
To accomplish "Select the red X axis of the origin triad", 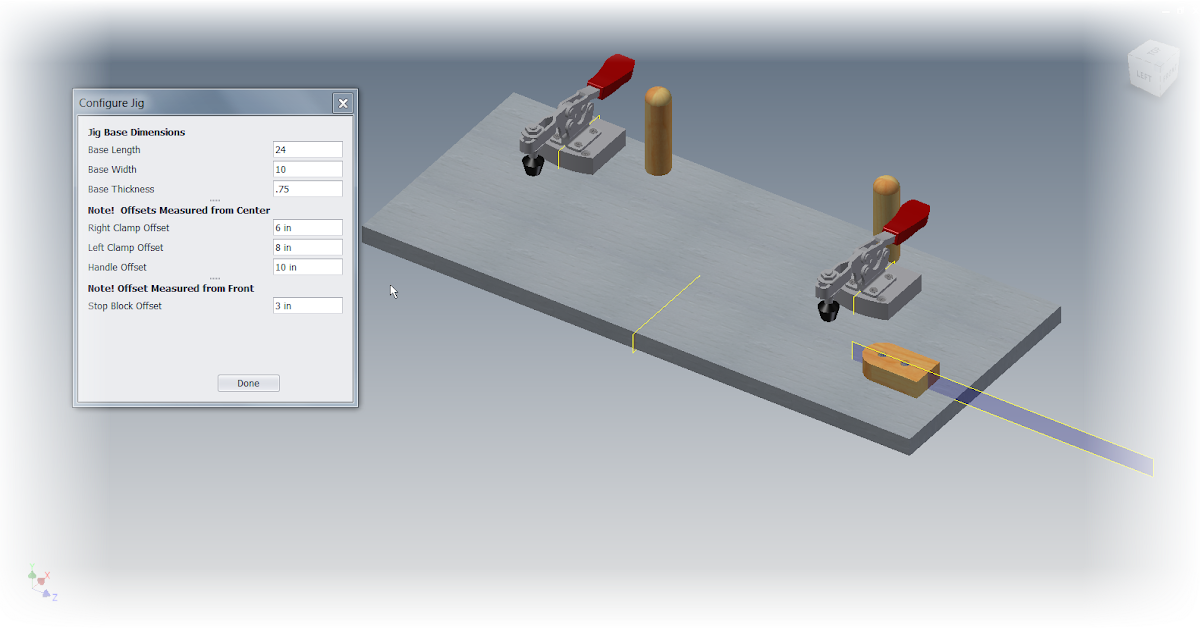I will tap(41, 581).
